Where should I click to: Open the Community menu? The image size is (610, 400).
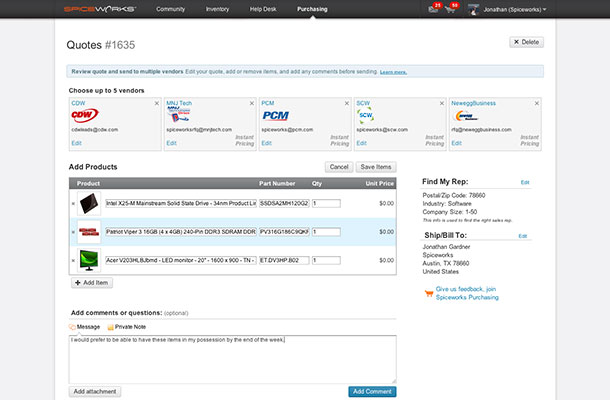170,9
